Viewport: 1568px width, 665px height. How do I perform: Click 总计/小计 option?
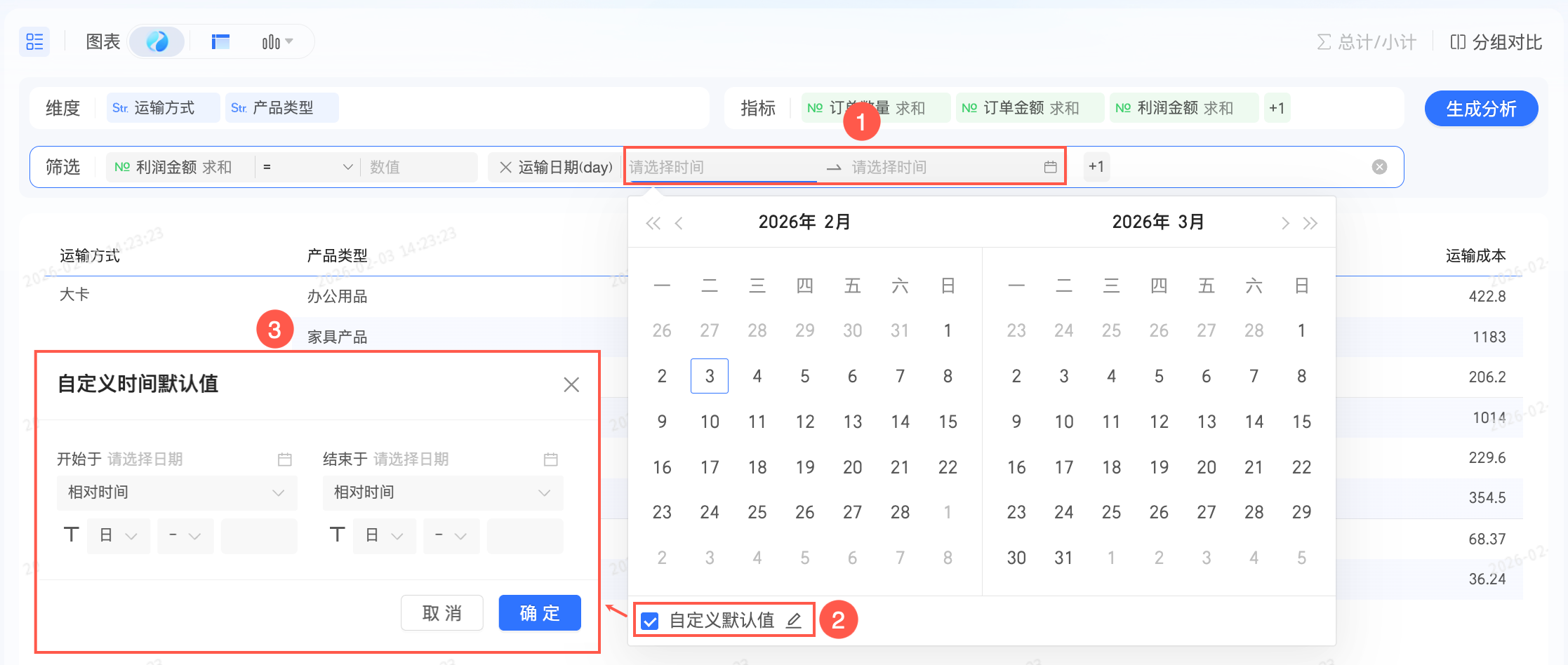1366,42
